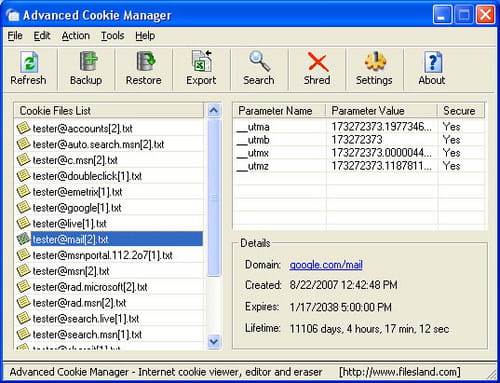
Task: Select tester@google[1].txt cookie file
Action: 109,208
